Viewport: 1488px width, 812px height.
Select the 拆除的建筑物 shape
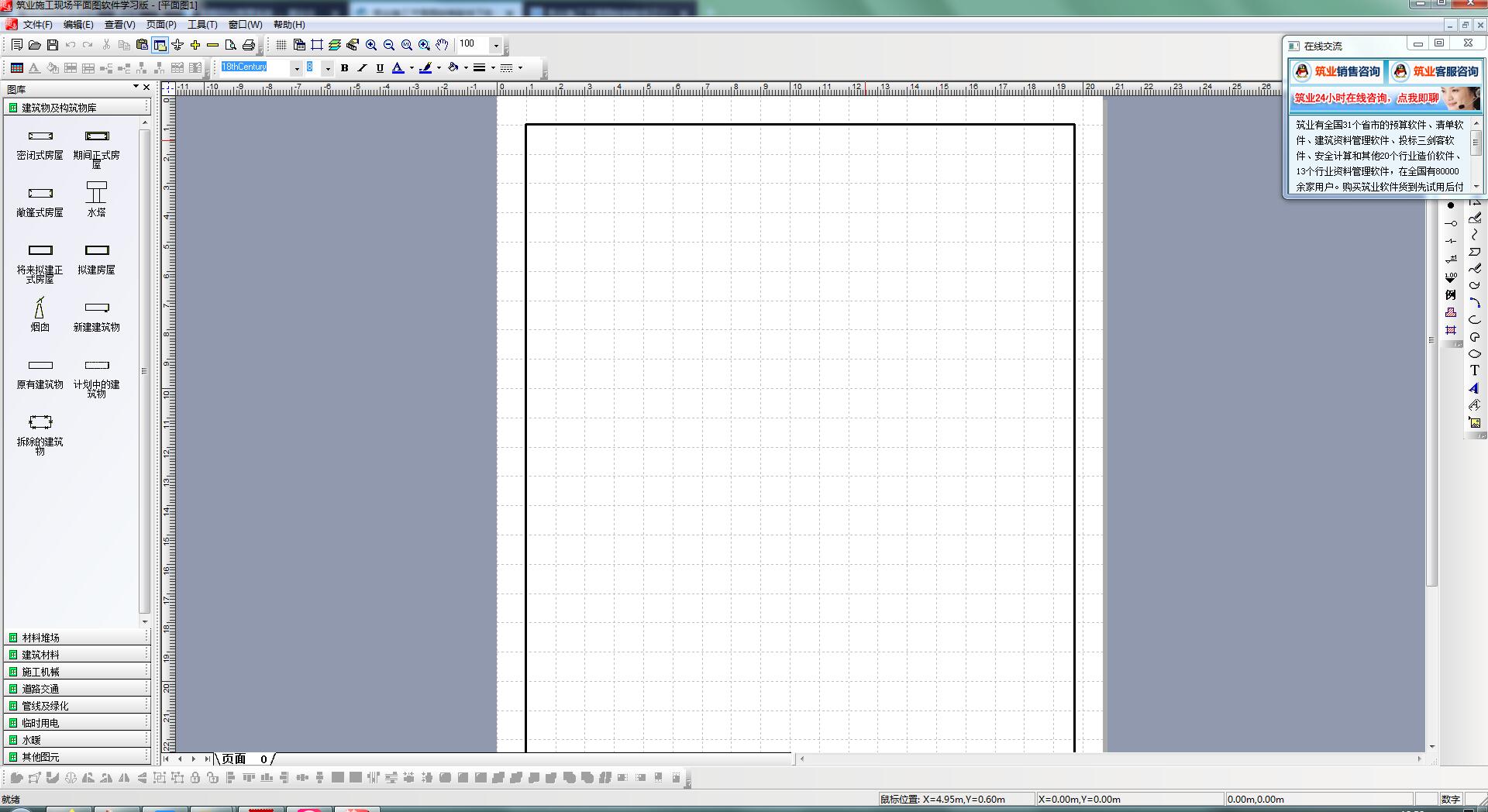[40, 435]
